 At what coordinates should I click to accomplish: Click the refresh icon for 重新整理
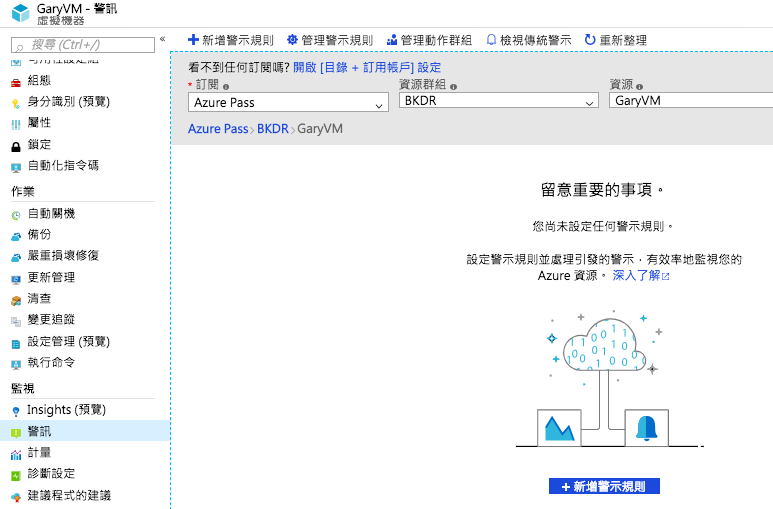(590, 39)
